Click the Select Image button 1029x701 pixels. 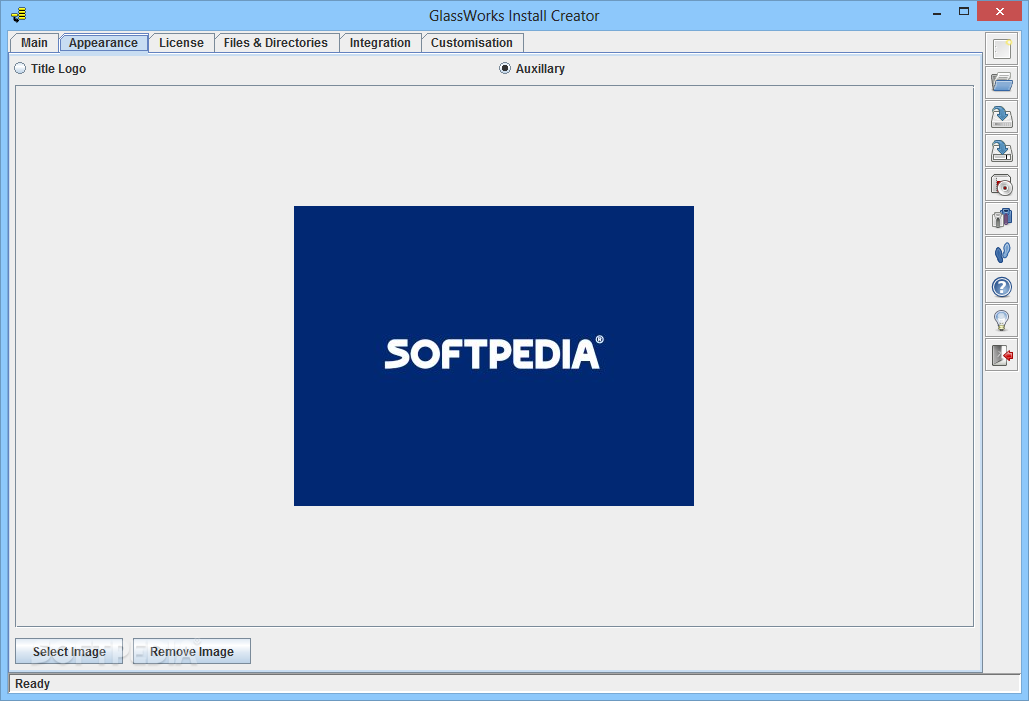coord(69,651)
